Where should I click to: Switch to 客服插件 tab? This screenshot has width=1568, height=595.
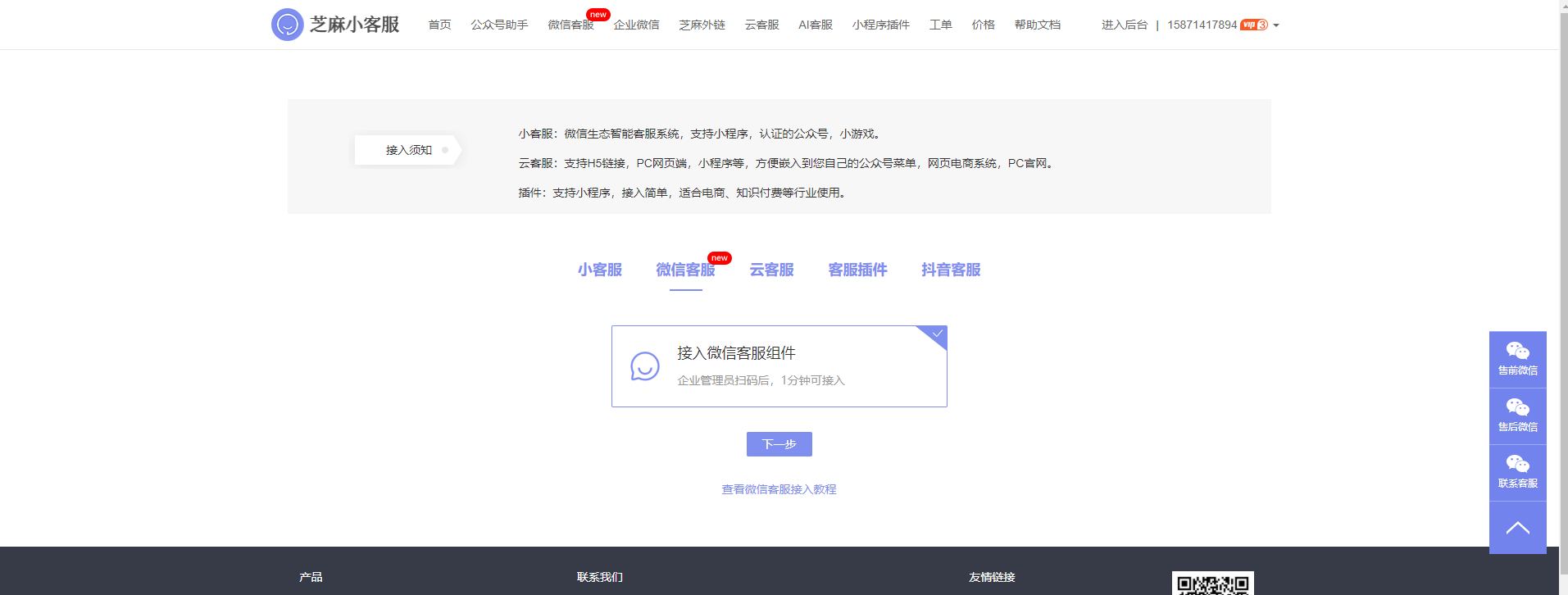(x=857, y=270)
